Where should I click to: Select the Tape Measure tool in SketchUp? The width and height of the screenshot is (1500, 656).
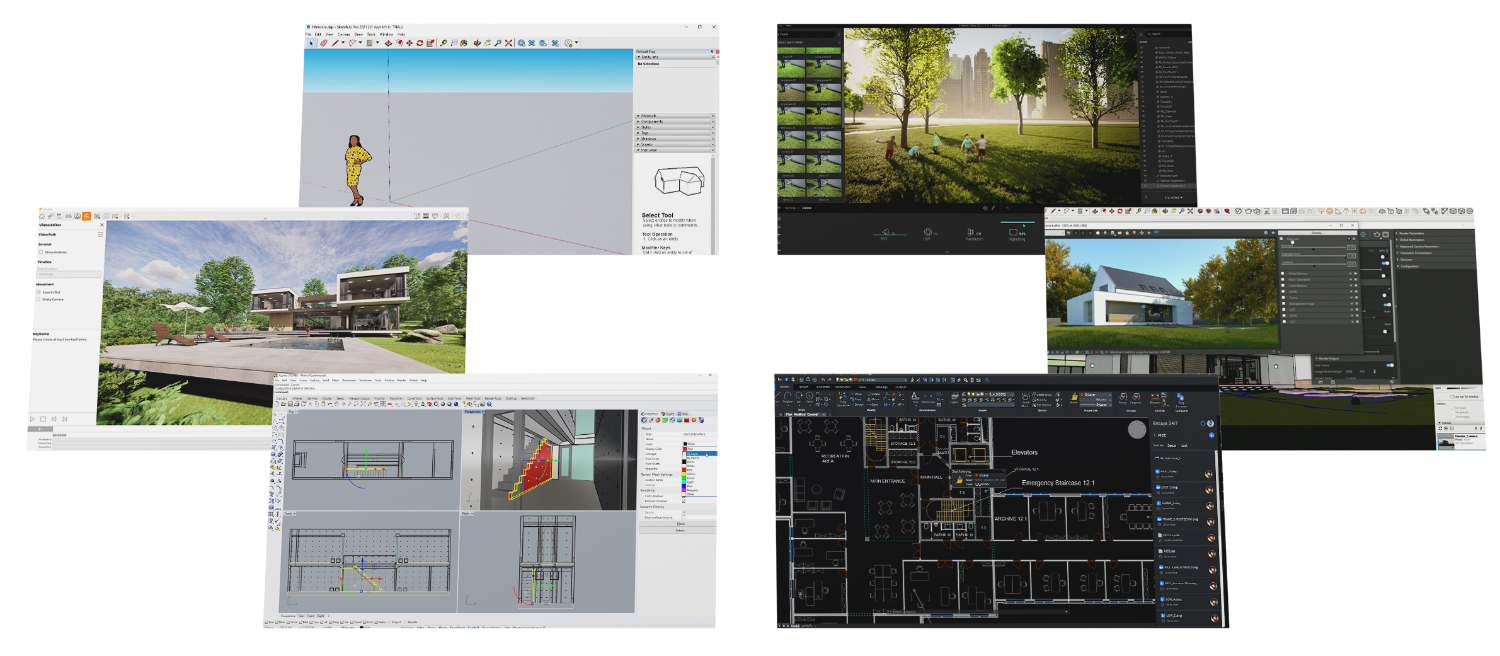click(x=444, y=43)
